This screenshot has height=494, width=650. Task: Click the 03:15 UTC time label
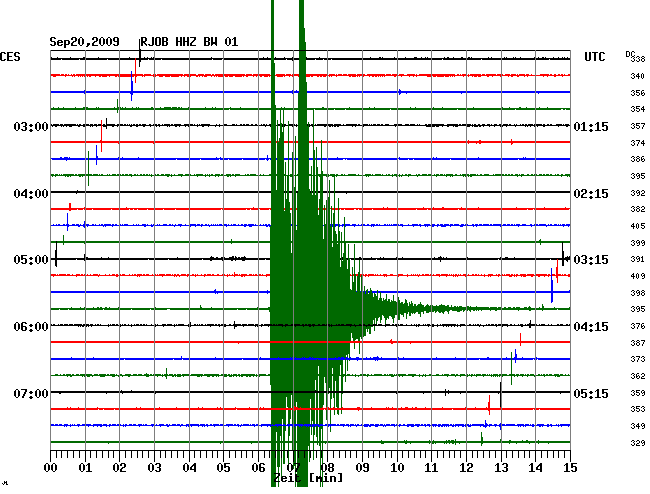(591, 260)
